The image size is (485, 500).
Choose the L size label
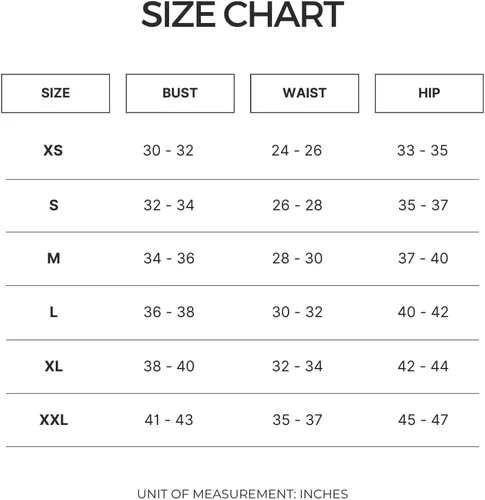[x=54, y=312]
